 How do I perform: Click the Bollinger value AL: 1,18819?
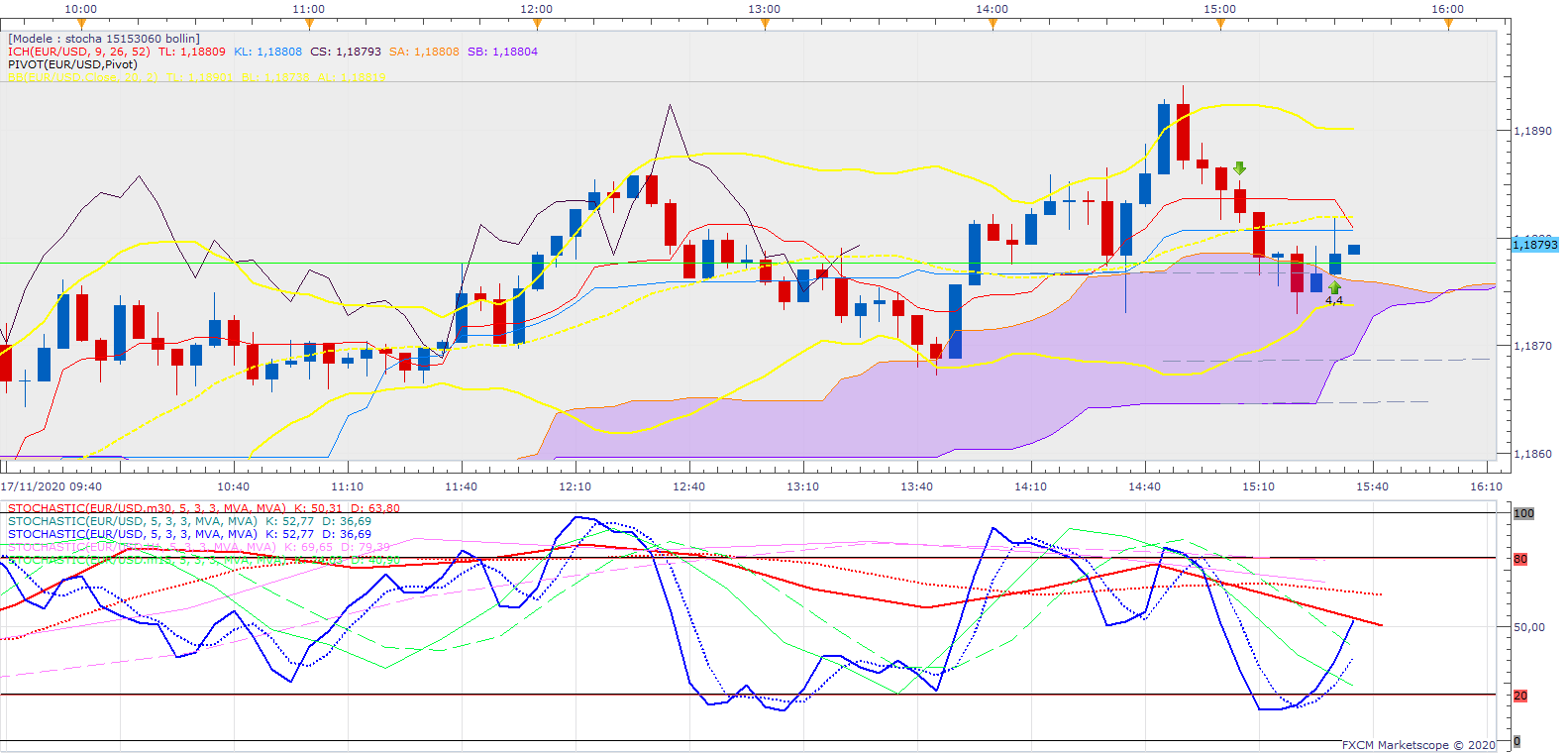(x=352, y=76)
